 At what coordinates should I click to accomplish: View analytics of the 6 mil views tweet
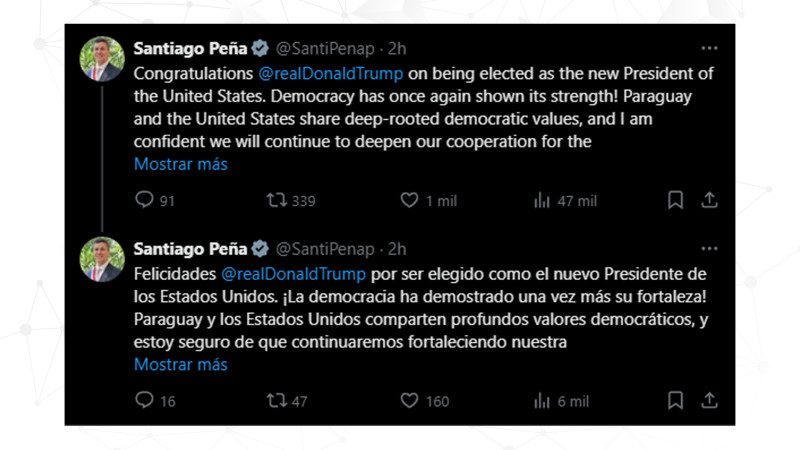pyautogui.click(x=542, y=400)
